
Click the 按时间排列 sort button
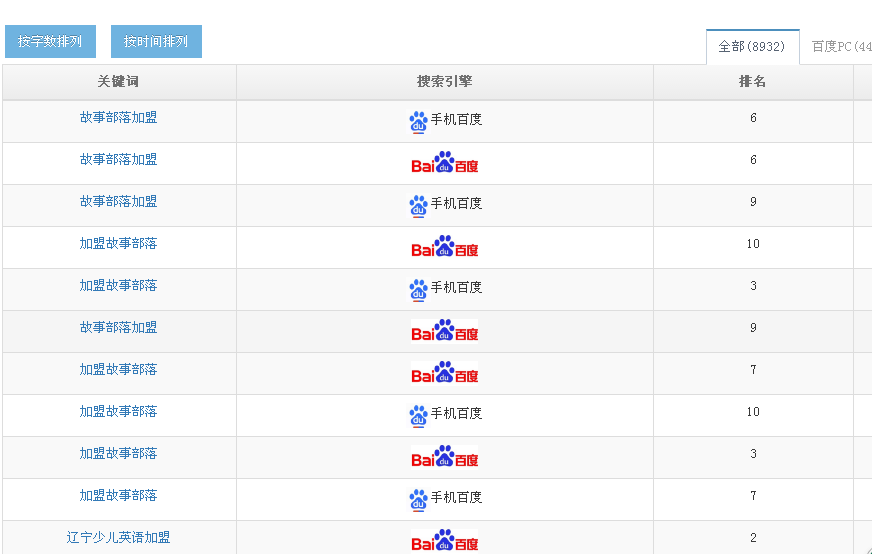[x=156, y=42]
